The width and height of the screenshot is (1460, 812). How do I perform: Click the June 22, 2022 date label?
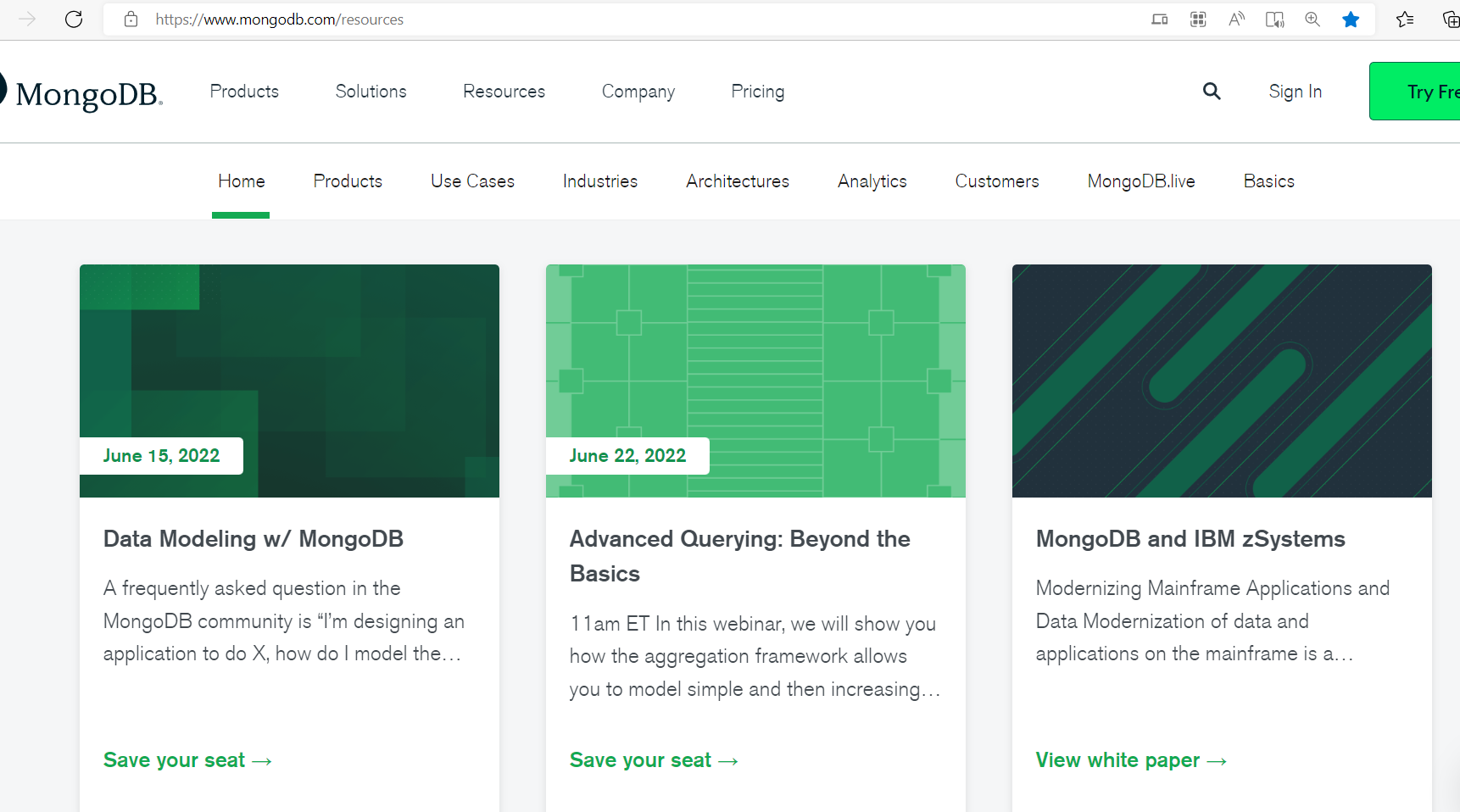(x=627, y=456)
